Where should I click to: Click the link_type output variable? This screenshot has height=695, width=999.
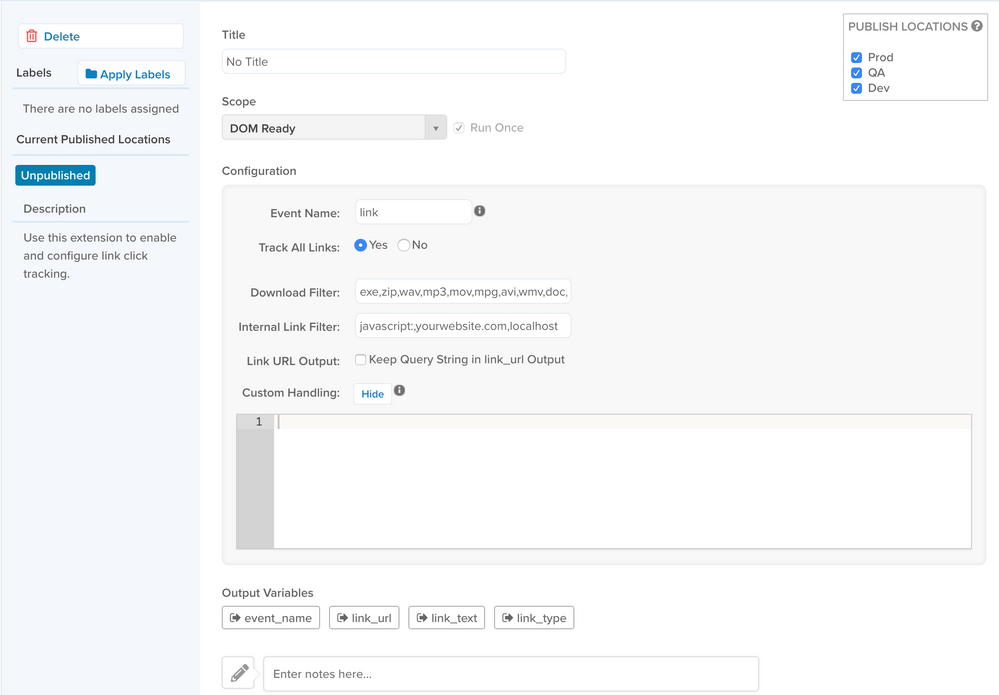click(534, 618)
